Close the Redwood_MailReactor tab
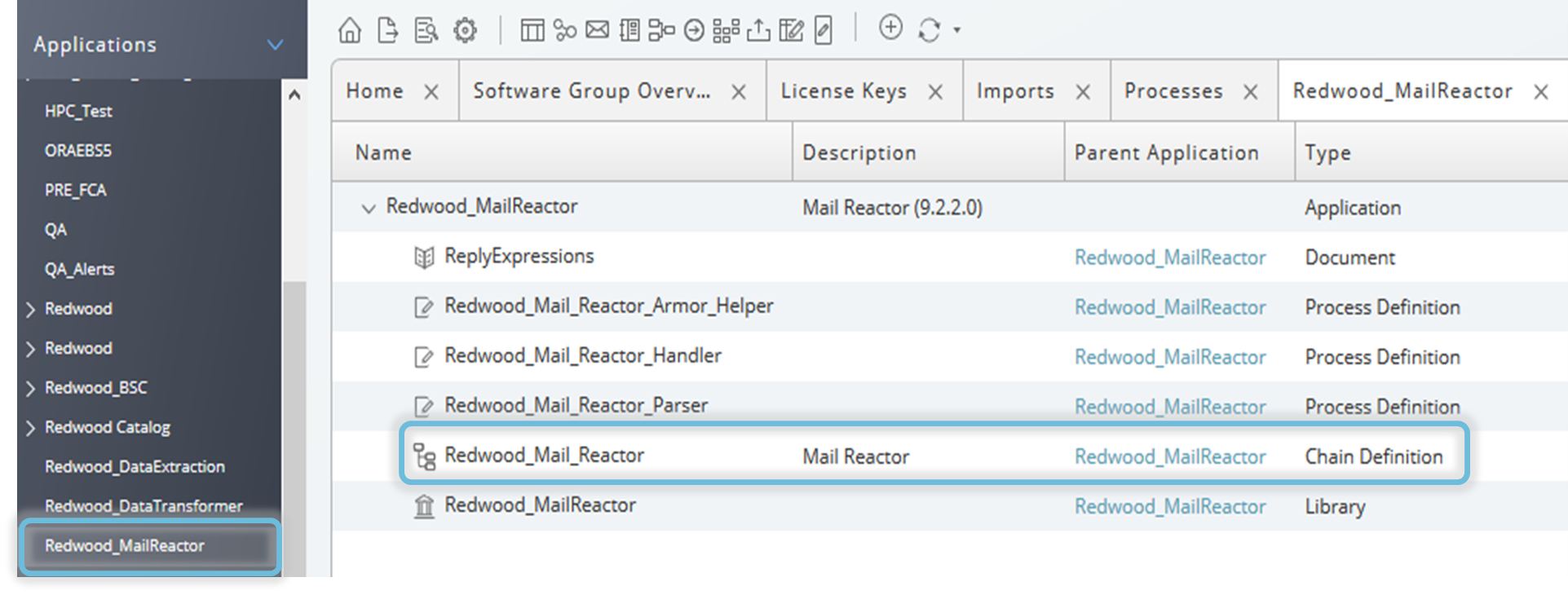Image resolution: width=1568 pixels, height=595 pixels. 1540,92
